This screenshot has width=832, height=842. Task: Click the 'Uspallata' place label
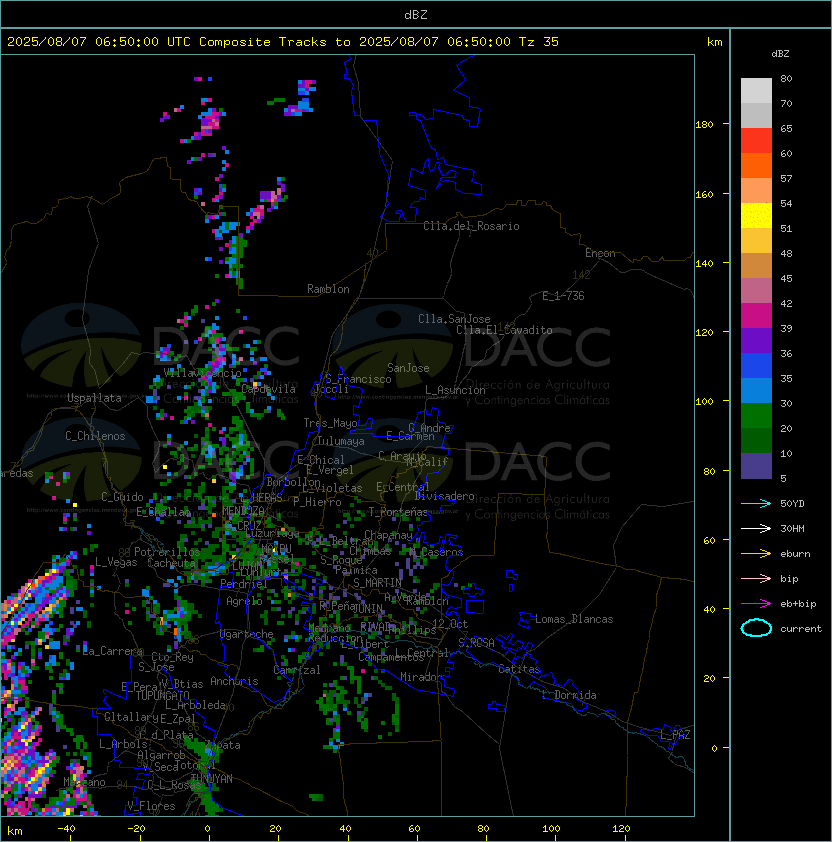94,398
